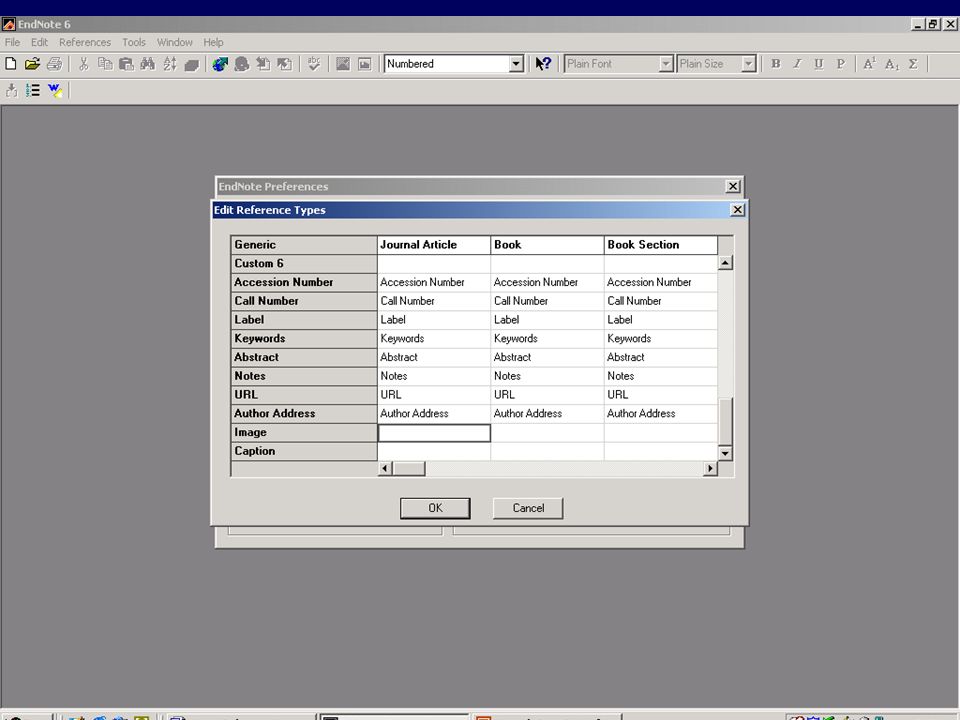
Task: Click Book Section's Notes cell
Action: [x=661, y=376]
